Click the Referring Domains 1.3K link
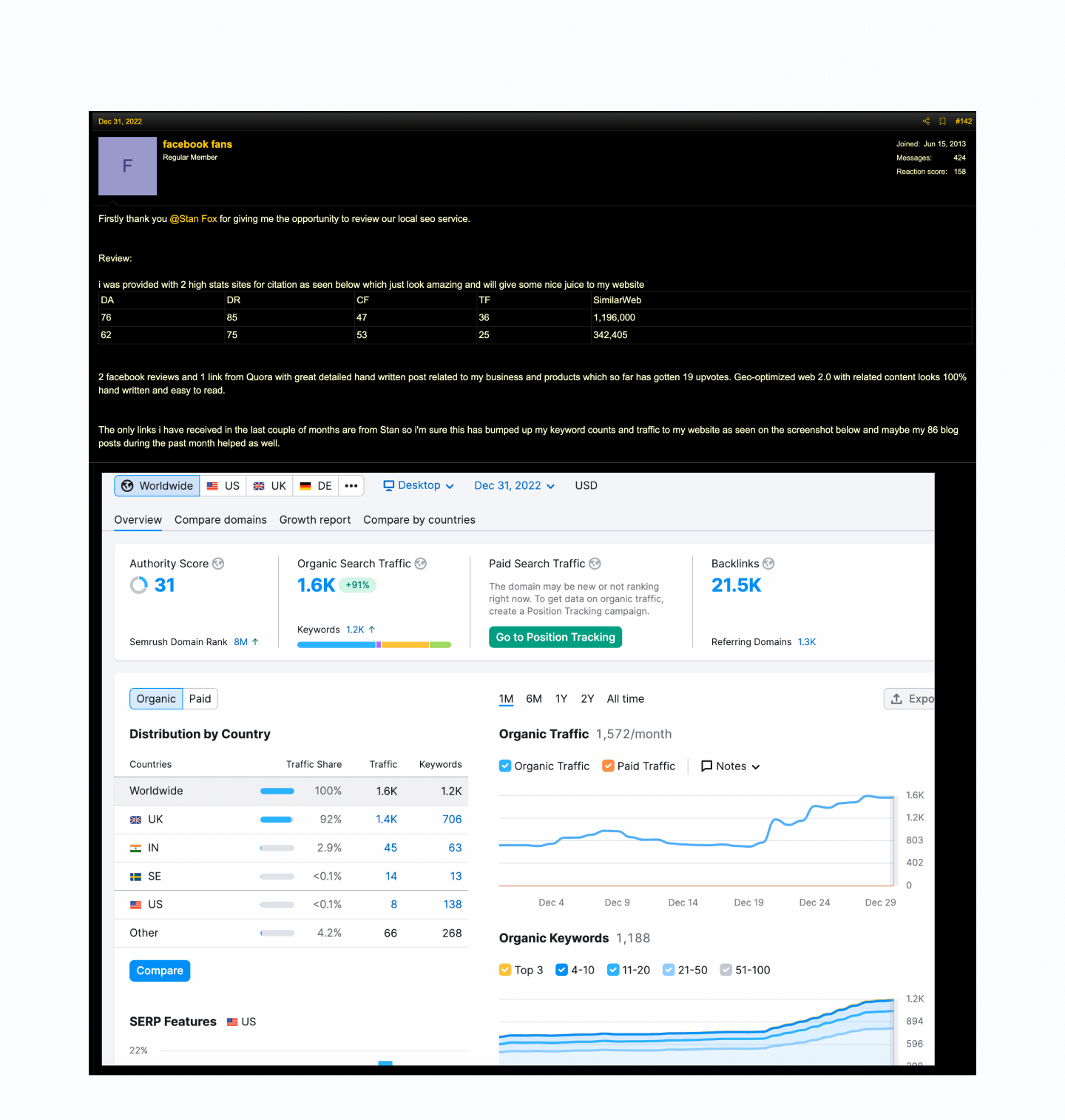 [807, 642]
